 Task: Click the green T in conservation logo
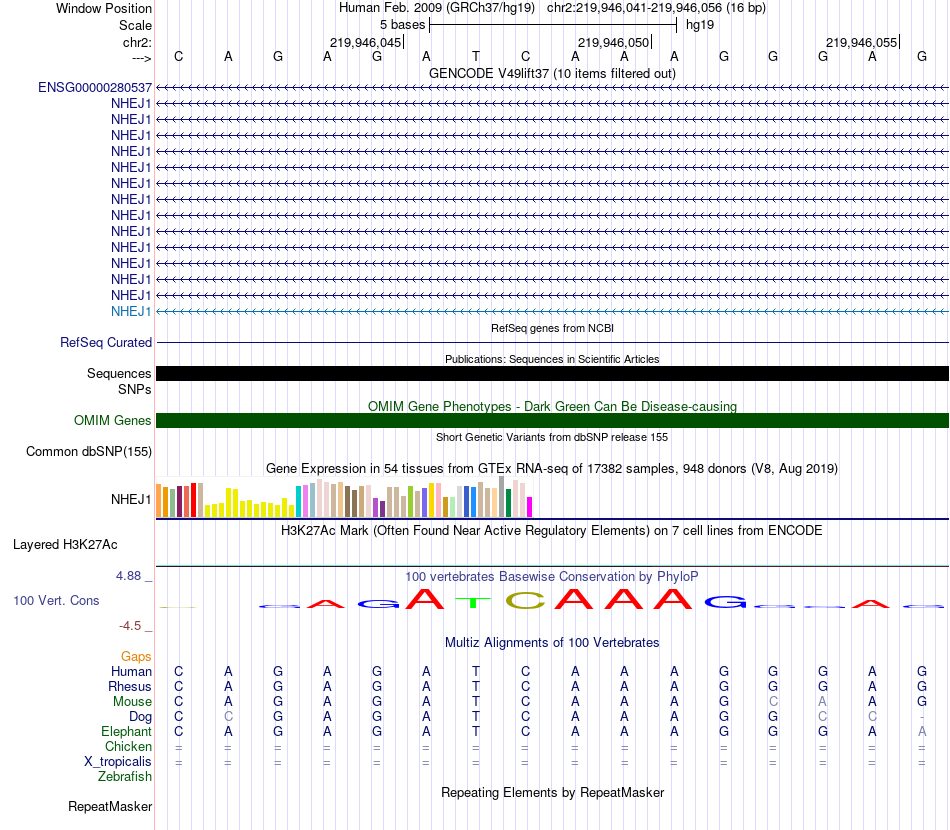(x=473, y=603)
